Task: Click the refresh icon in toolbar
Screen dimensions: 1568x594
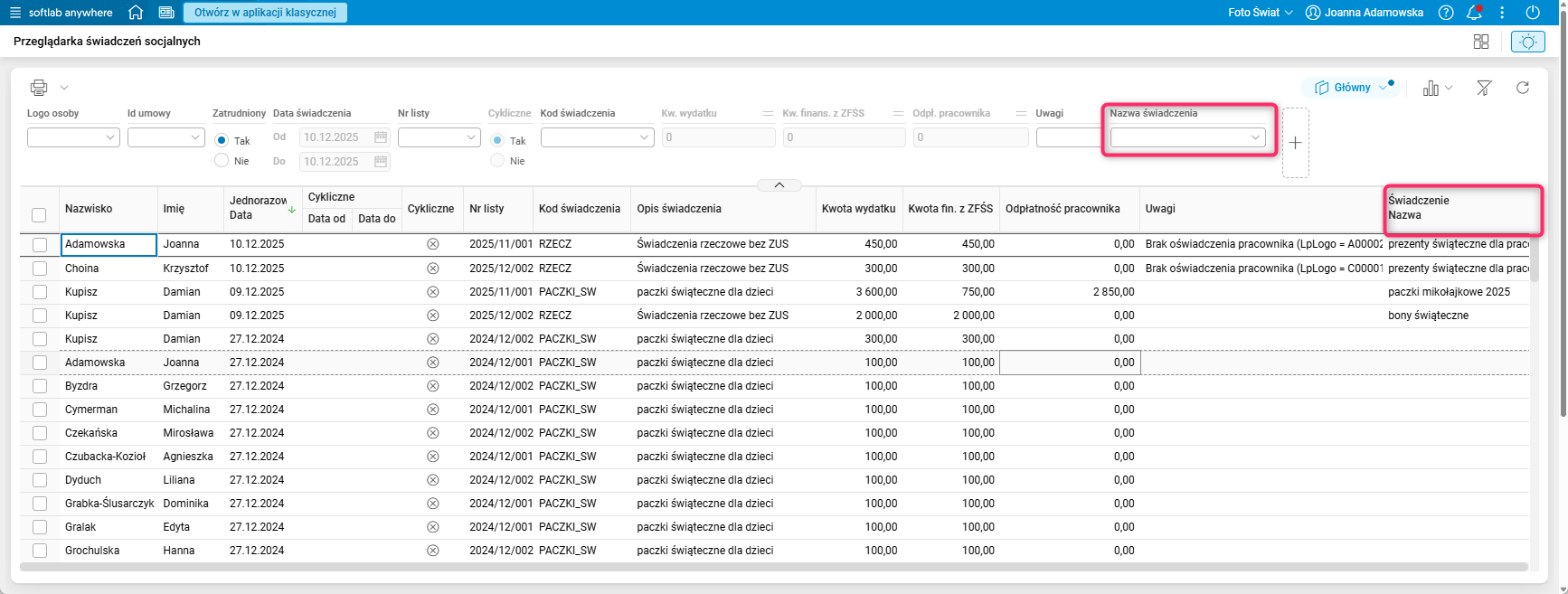Action: tap(1523, 88)
